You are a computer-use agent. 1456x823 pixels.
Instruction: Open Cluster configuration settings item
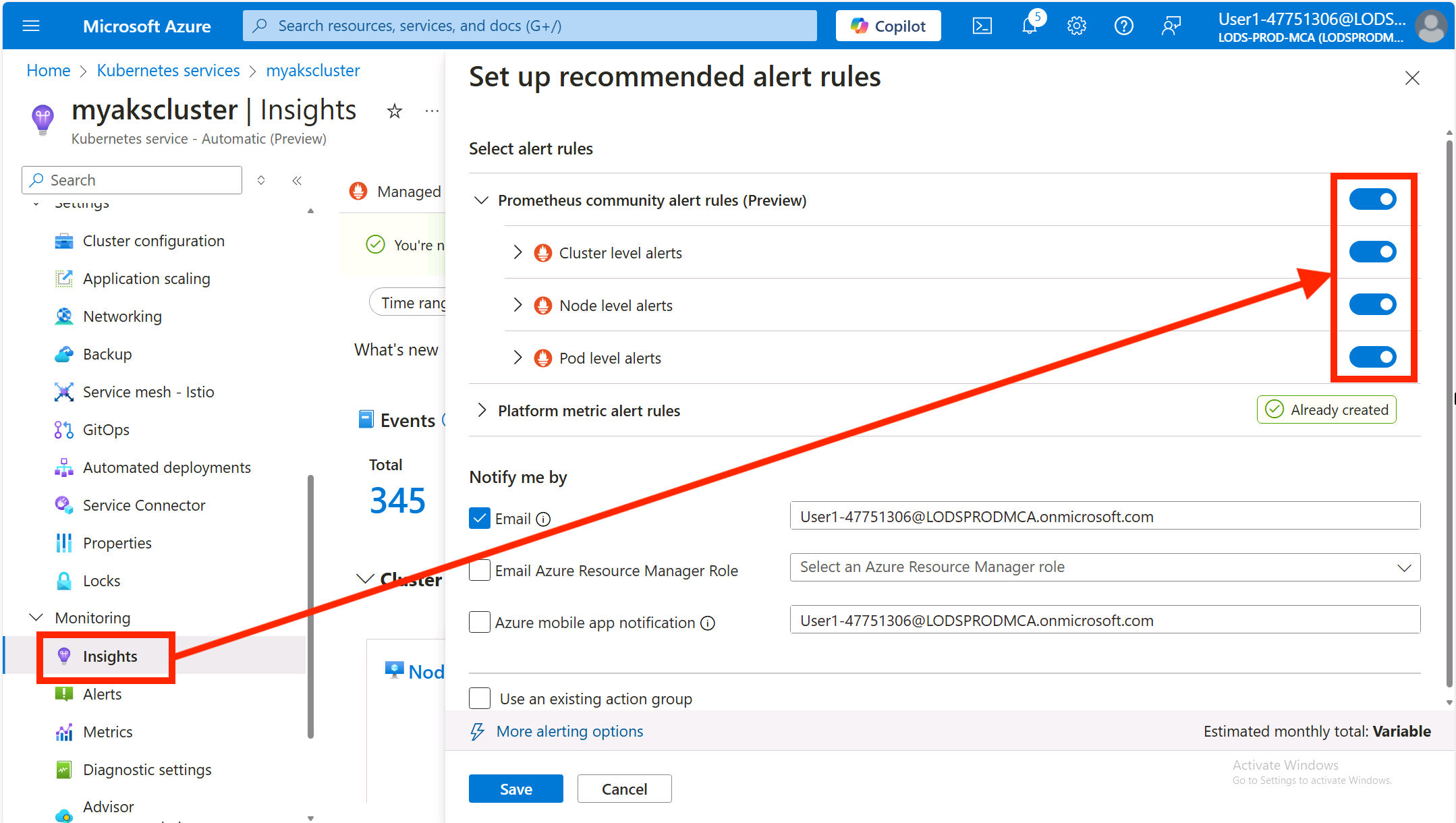coord(154,241)
